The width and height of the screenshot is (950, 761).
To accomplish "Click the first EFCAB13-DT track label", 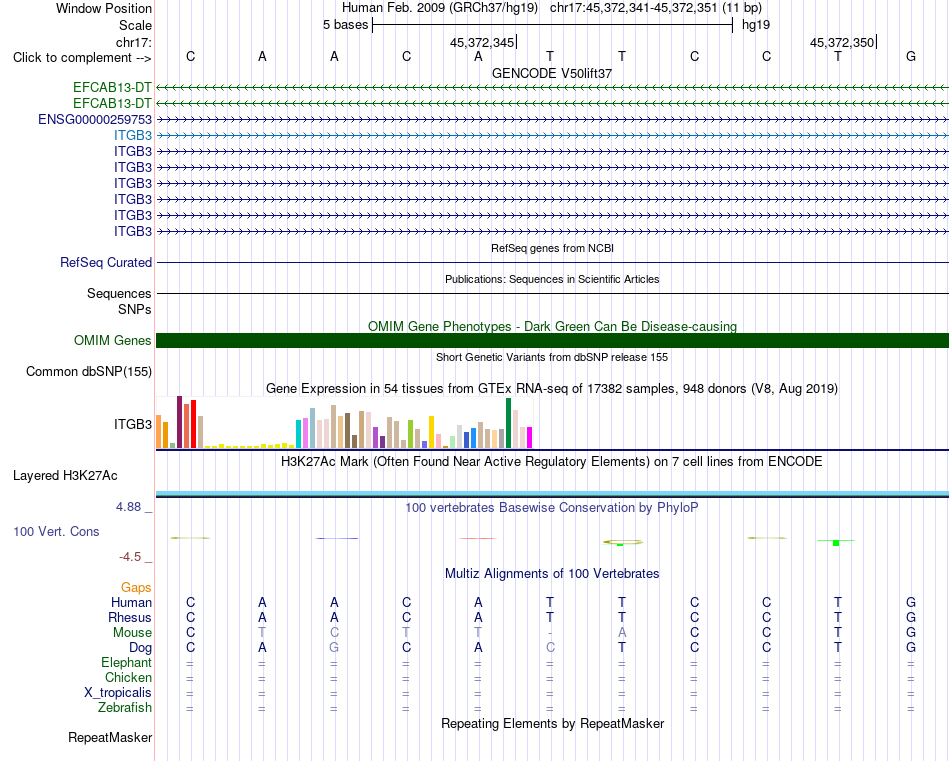I will coord(112,88).
